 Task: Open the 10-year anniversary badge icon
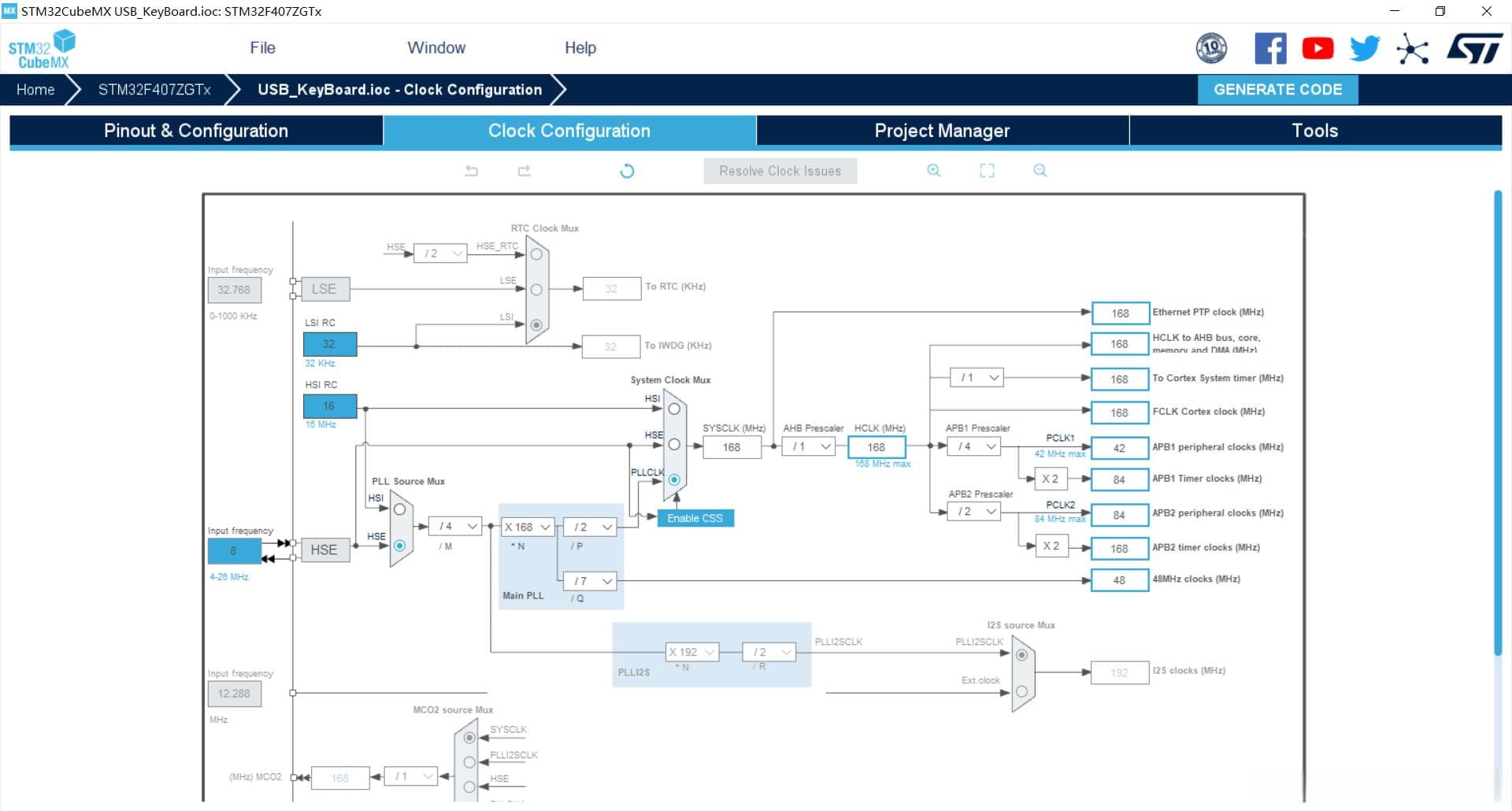point(1211,49)
